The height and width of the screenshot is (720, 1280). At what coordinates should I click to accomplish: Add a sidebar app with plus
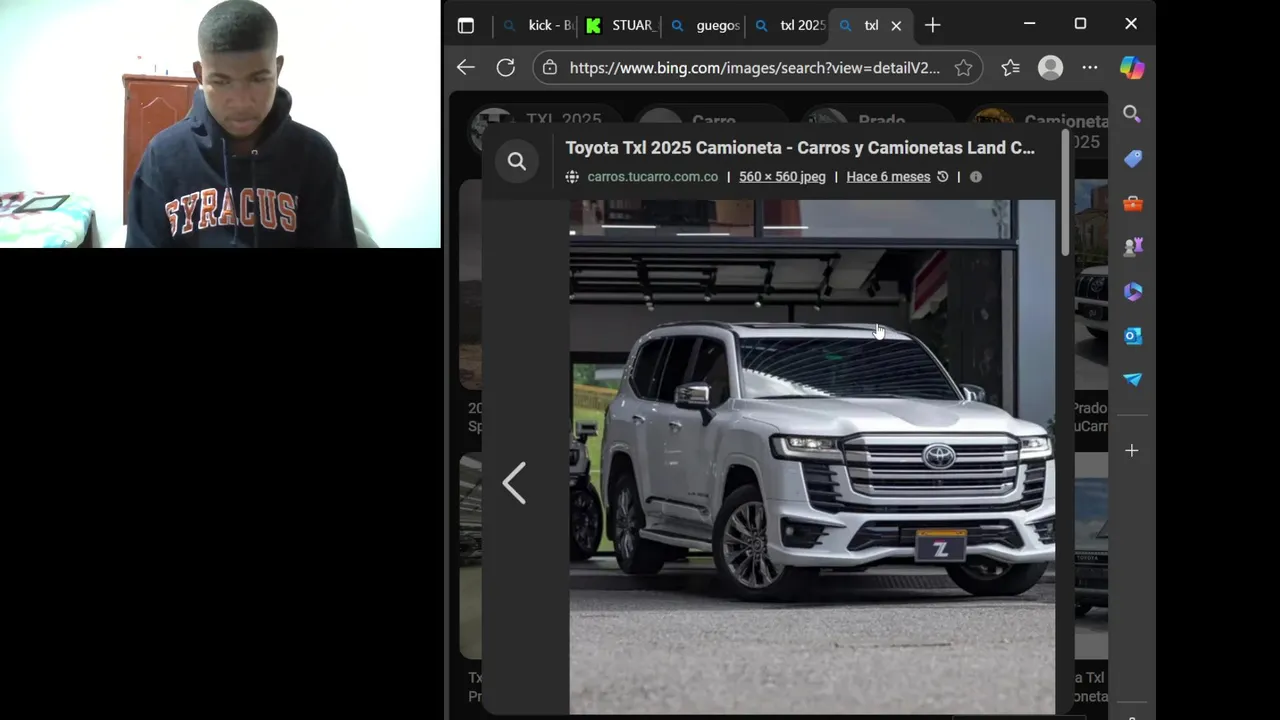(x=1132, y=451)
